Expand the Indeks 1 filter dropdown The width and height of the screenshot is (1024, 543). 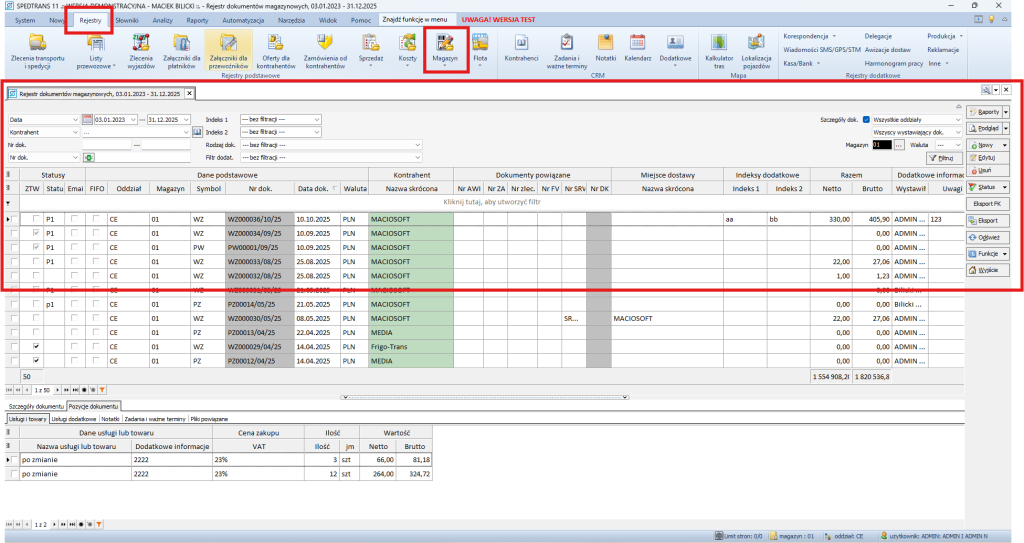(x=316, y=119)
